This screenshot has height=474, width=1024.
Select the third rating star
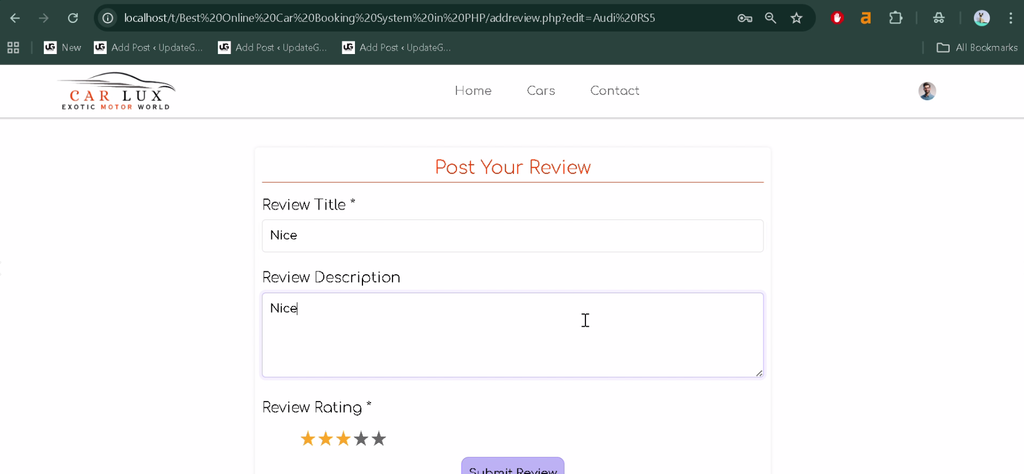(343, 439)
